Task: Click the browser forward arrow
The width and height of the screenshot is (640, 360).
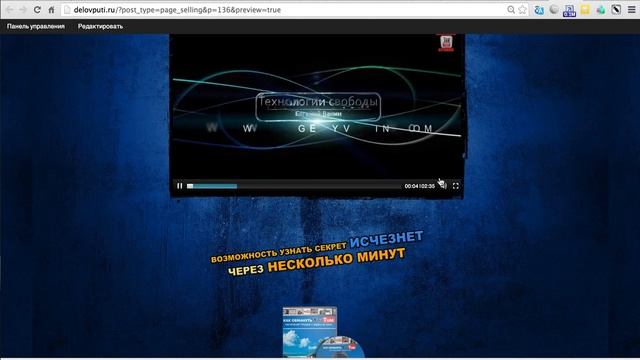Action: (23, 9)
